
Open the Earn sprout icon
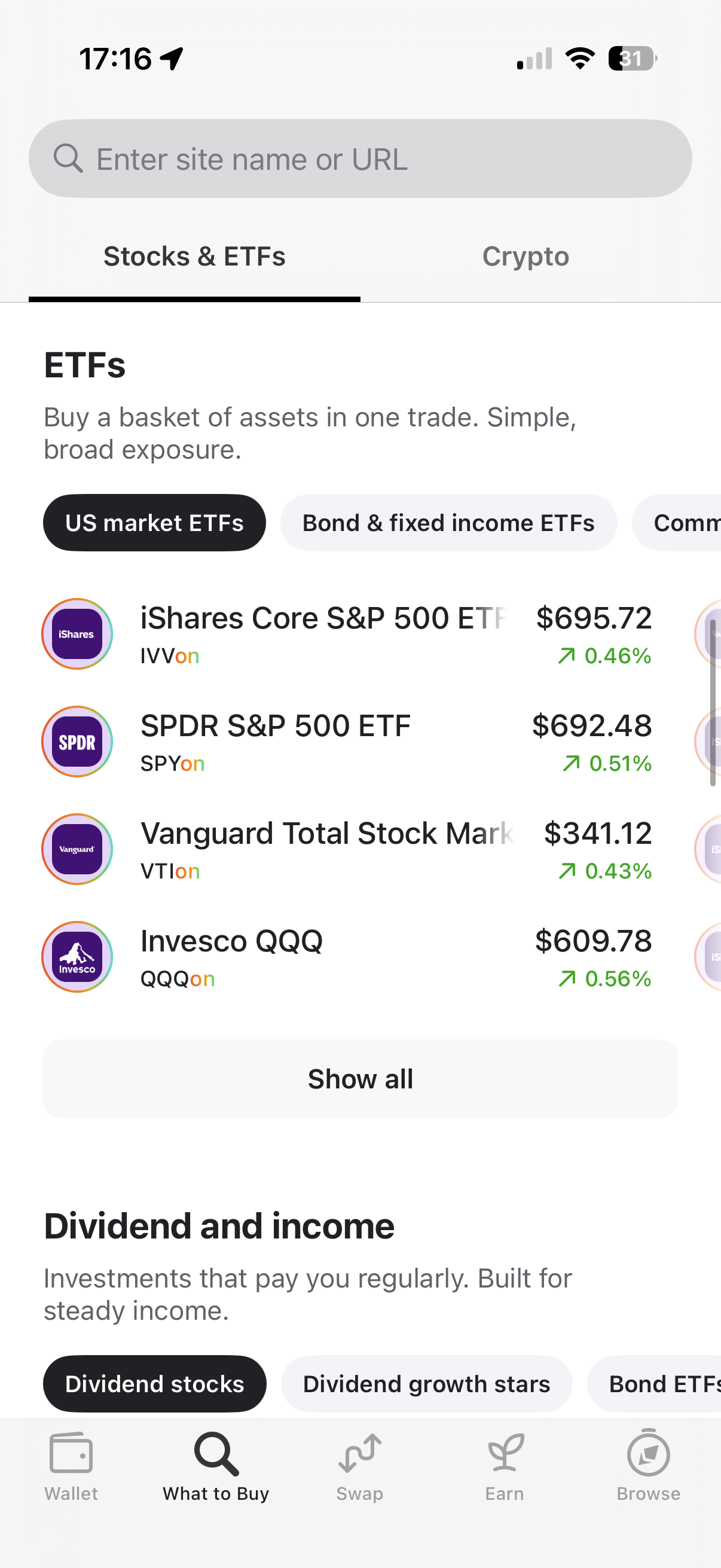coord(505,1454)
